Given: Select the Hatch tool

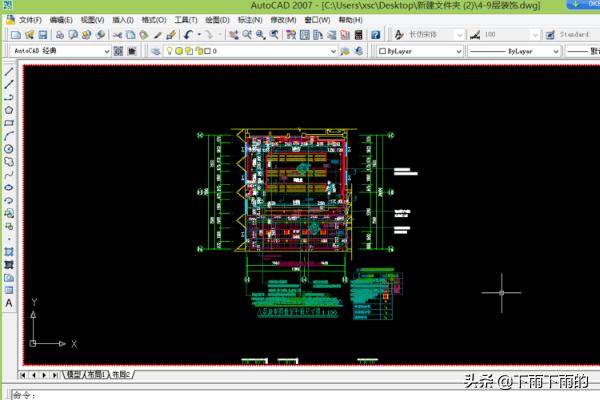Looking at the screenshot, I should coord(9,252).
